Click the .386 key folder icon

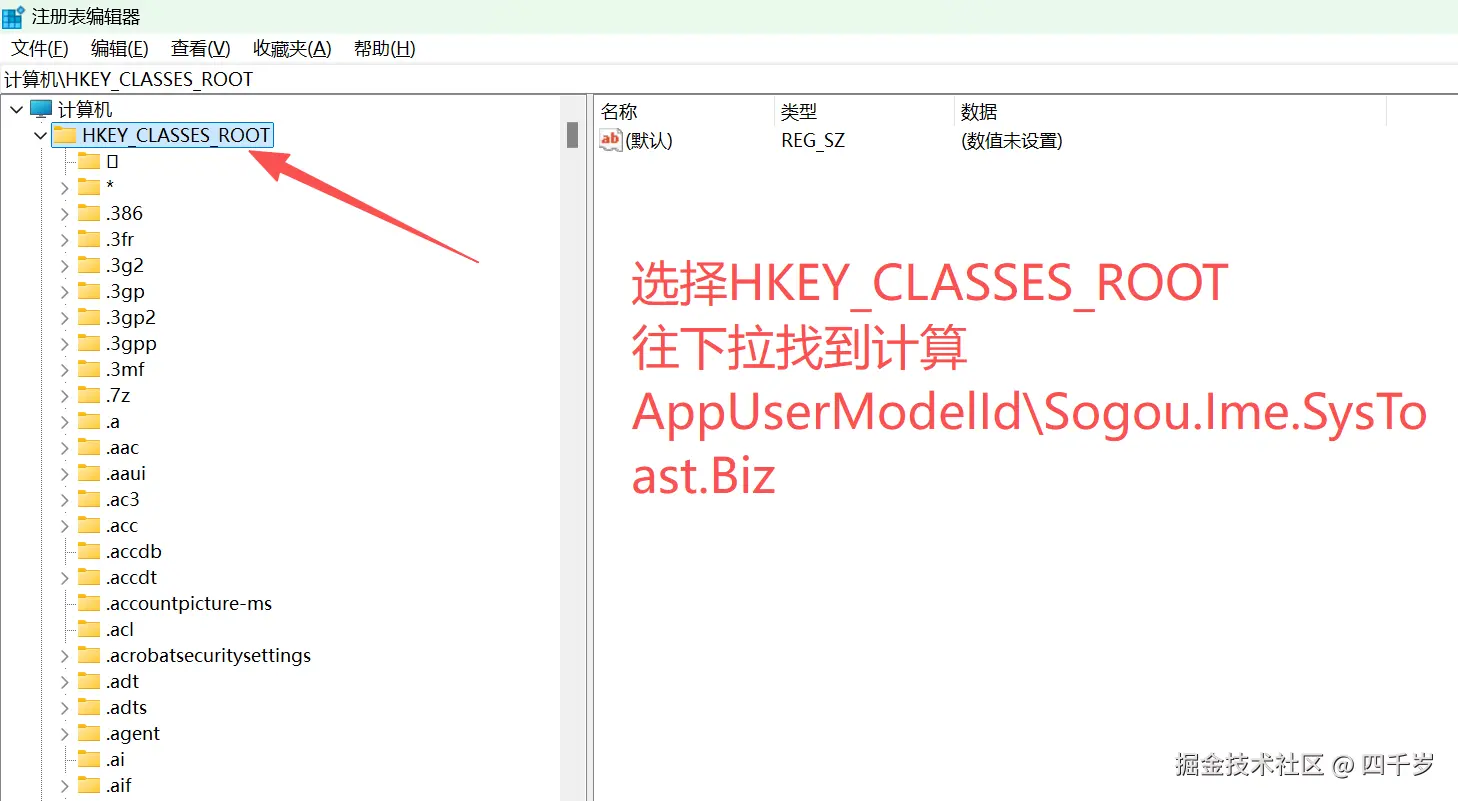[88, 212]
